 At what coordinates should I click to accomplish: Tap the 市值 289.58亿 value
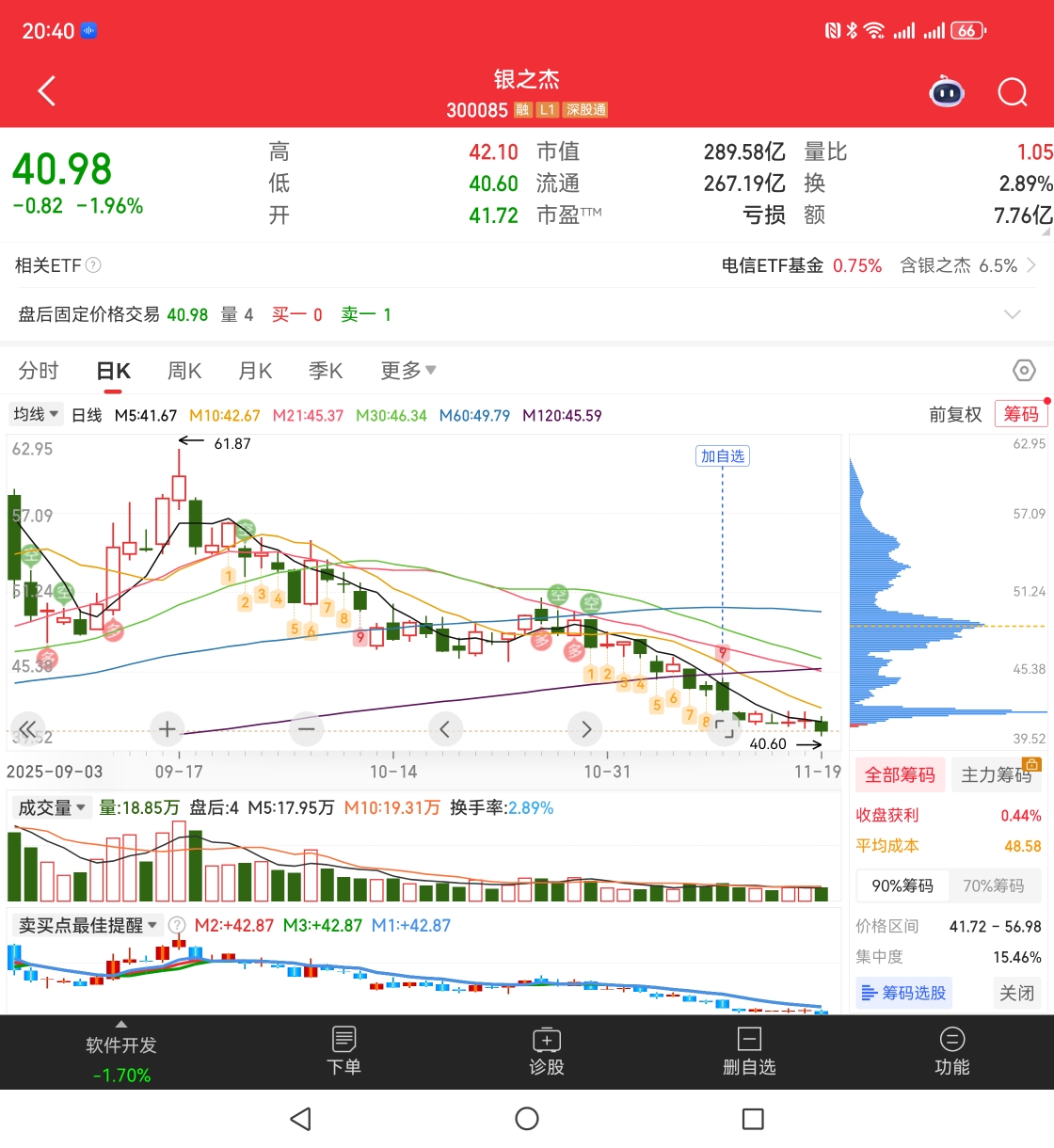pyautogui.click(x=744, y=151)
